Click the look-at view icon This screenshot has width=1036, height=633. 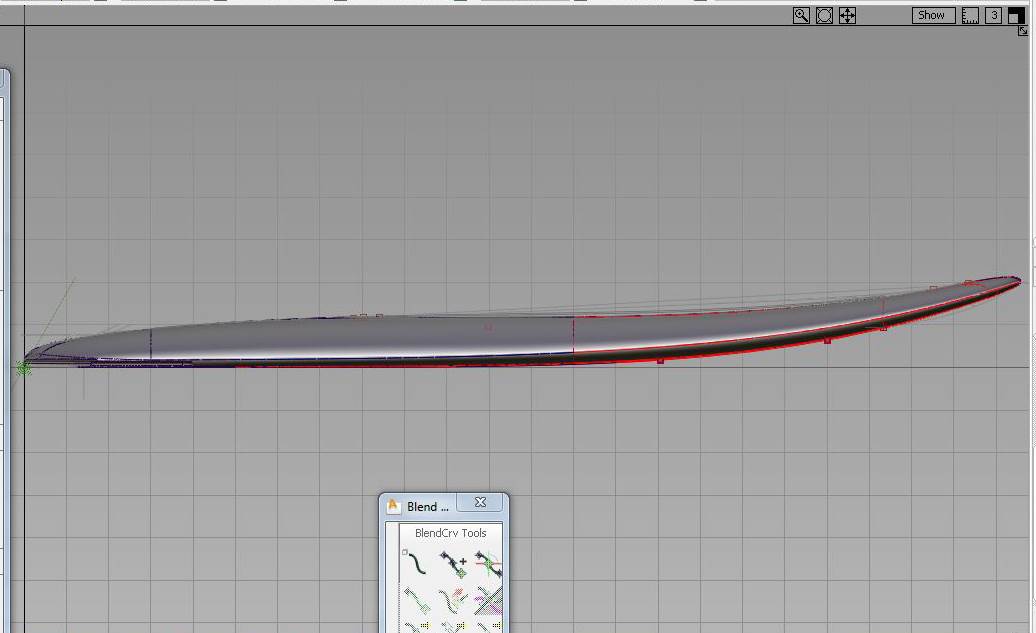click(x=824, y=15)
